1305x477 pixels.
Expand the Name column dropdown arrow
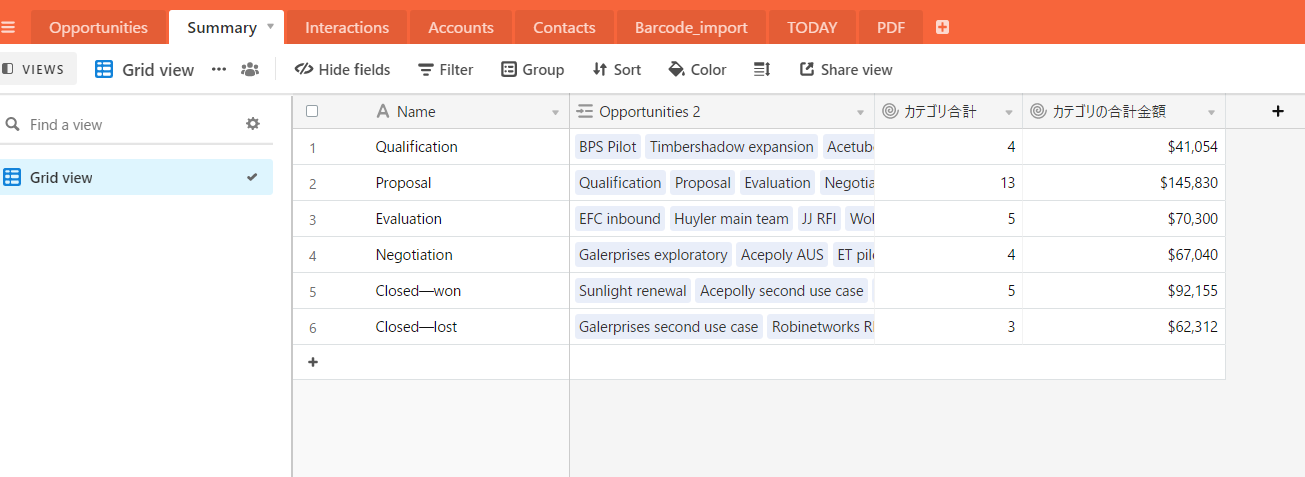(556, 112)
